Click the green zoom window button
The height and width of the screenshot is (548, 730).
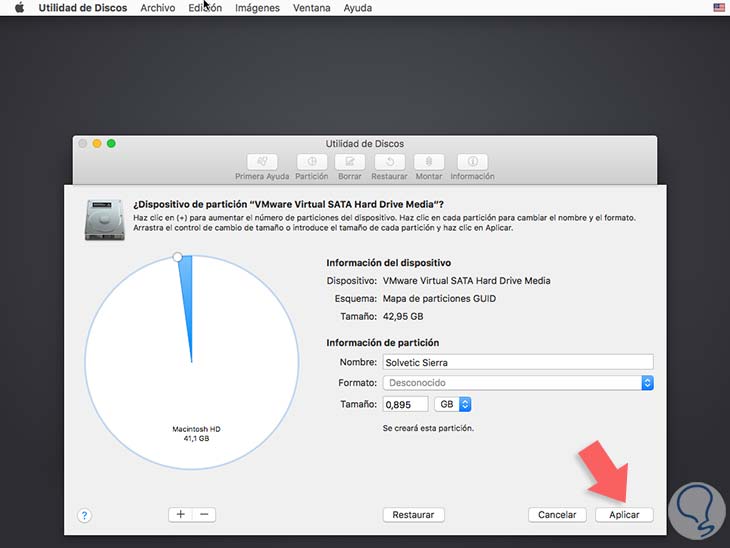[111, 143]
